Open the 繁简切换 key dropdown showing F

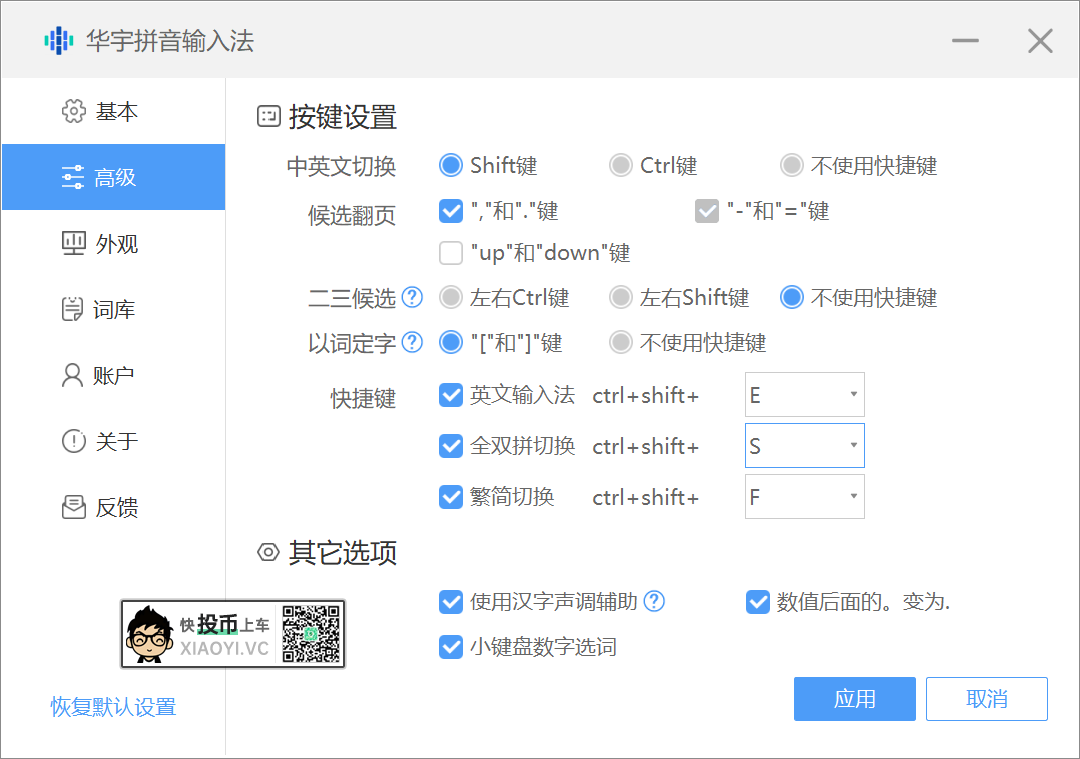click(804, 497)
